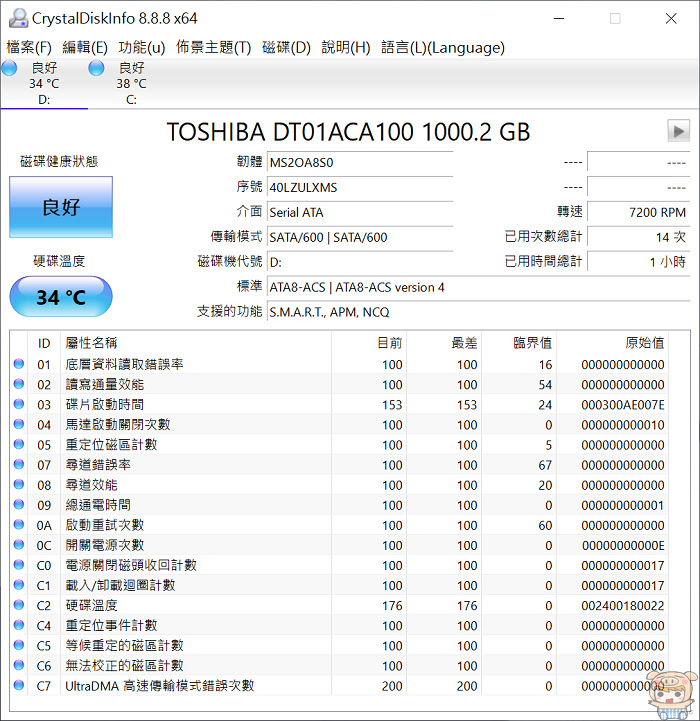Open the 佈景主題(T) menu
Image resolution: width=700 pixels, height=721 pixels.
click(213, 47)
